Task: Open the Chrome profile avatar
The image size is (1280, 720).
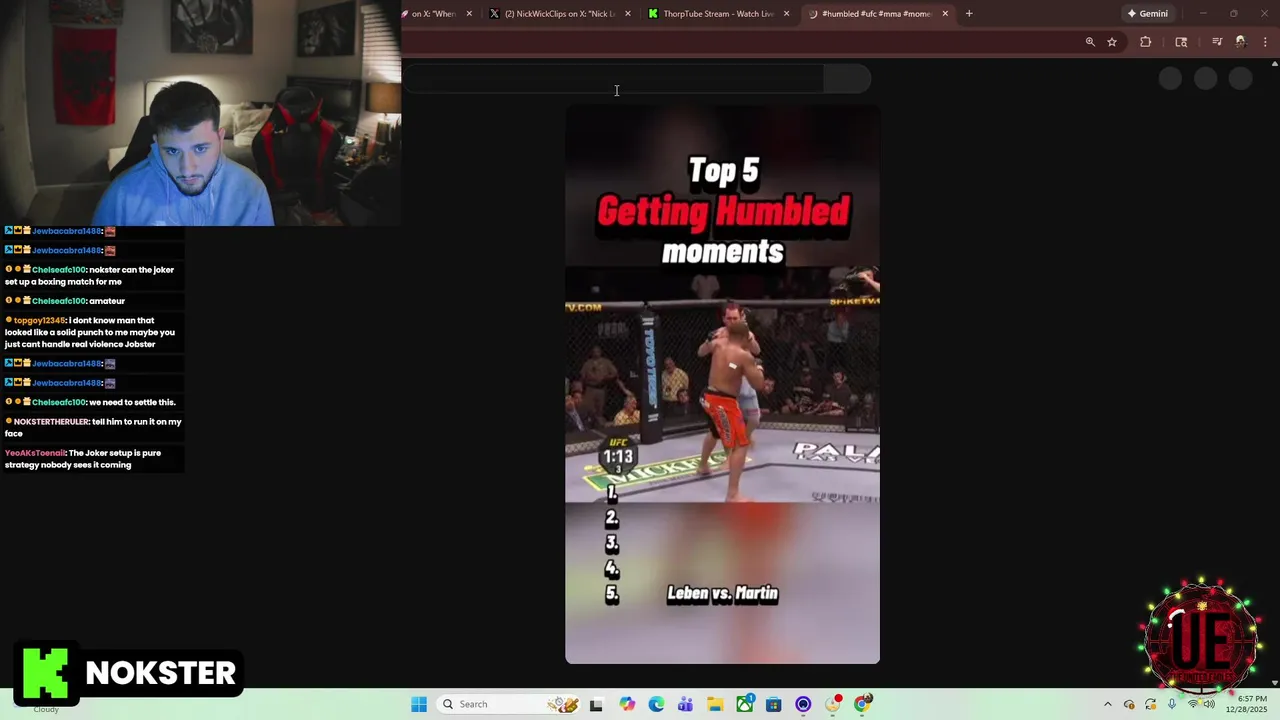Action: [x=1241, y=42]
